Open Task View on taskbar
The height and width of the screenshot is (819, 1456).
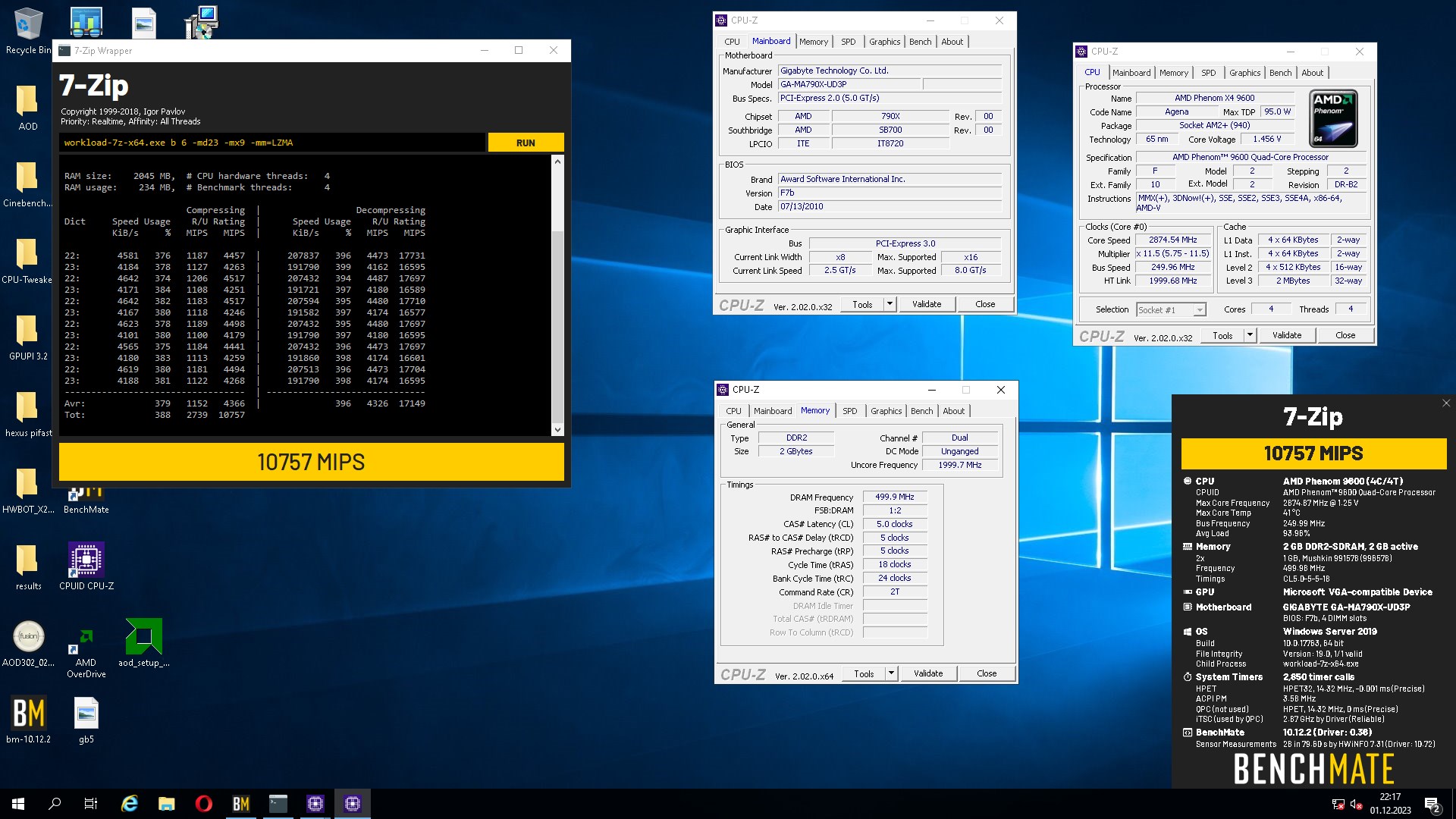(x=91, y=804)
